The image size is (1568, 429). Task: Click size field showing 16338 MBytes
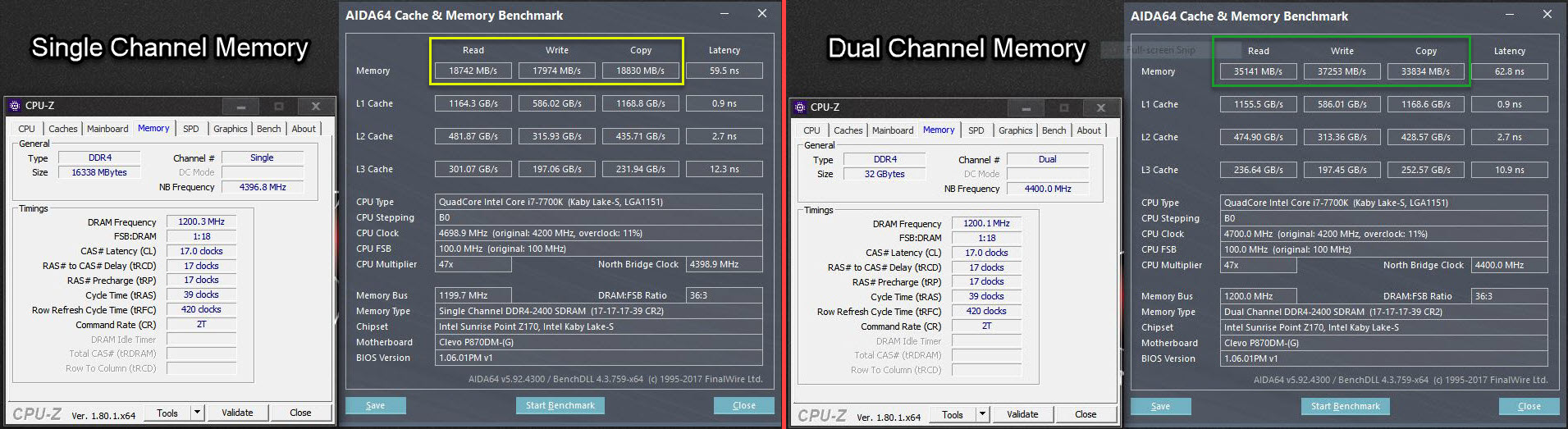tap(100, 172)
